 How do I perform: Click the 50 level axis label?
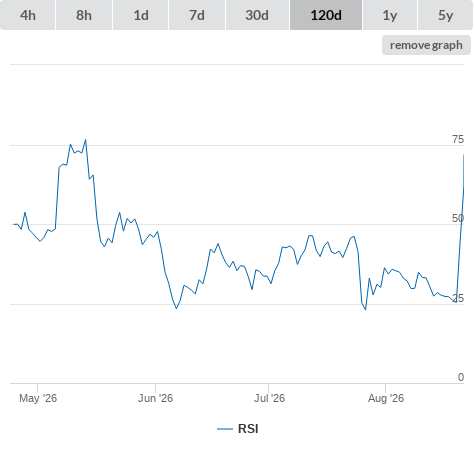(x=458, y=218)
